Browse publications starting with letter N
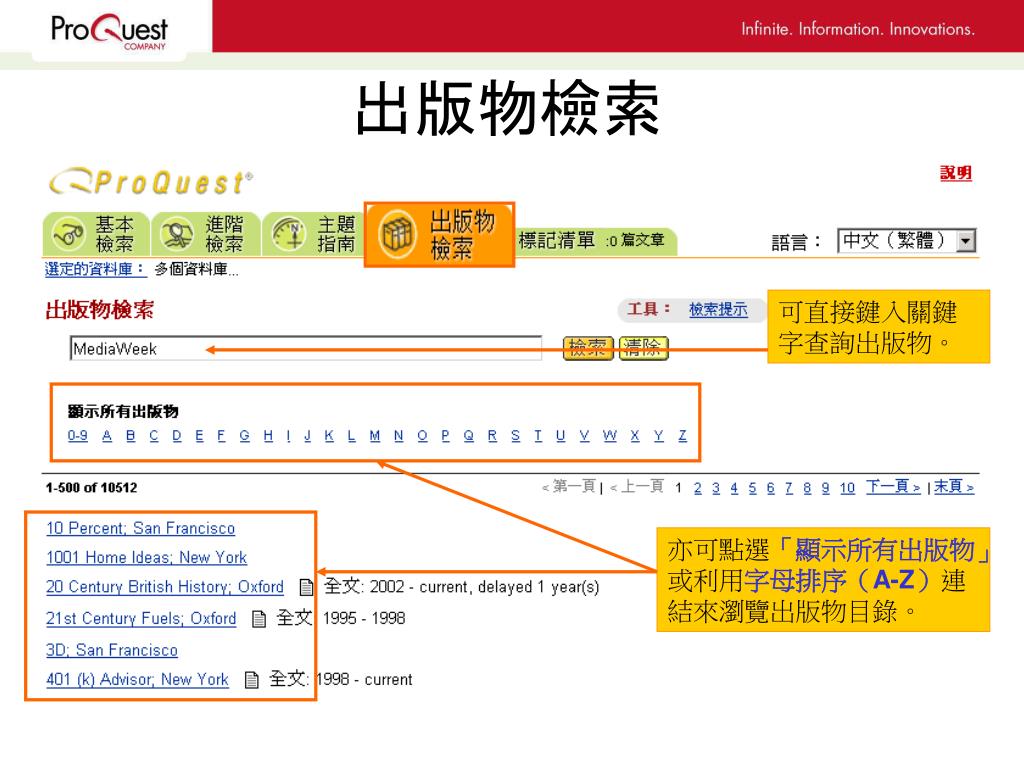Viewport: 1024px width, 768px height. click(x=398, y=436)
